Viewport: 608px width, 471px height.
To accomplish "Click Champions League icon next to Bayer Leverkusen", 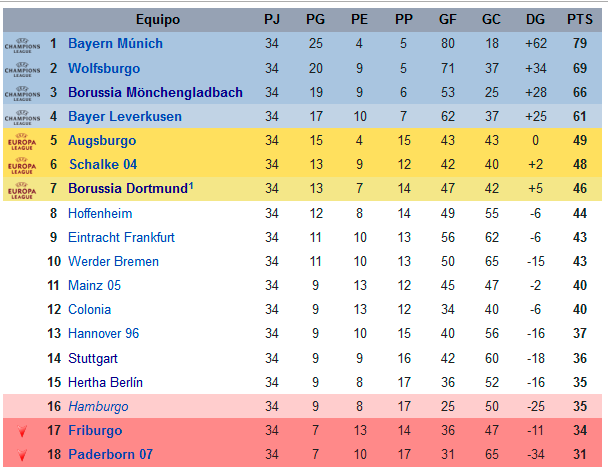I will tap(22, 118).
